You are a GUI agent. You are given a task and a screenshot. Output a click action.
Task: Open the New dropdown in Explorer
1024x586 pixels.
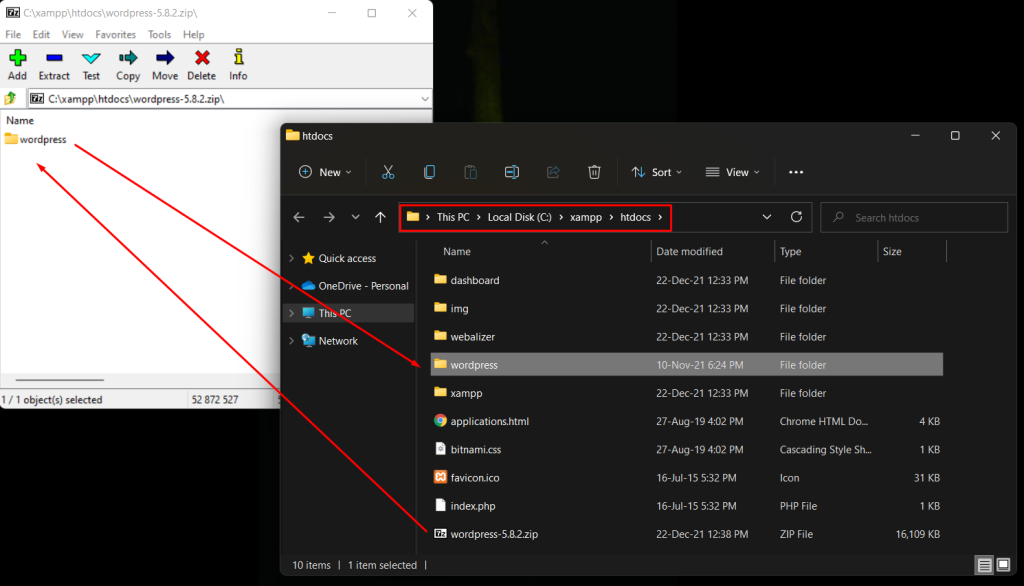click(325, 172)
